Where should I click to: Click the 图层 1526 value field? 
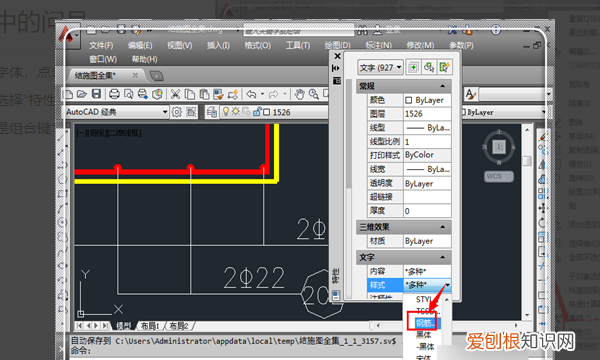(427, 114)
